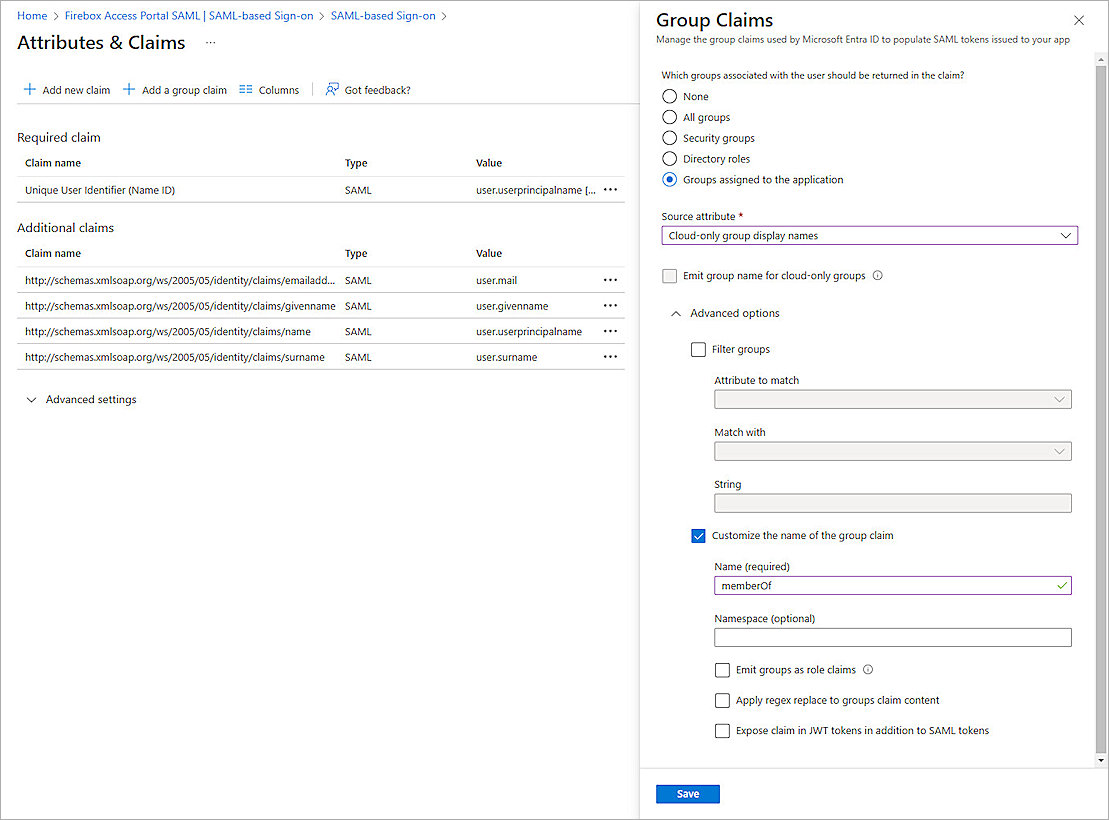Open the Source attribute dropdown
This screenshot has width=1109, height=820.
(x=1067, y=235)
